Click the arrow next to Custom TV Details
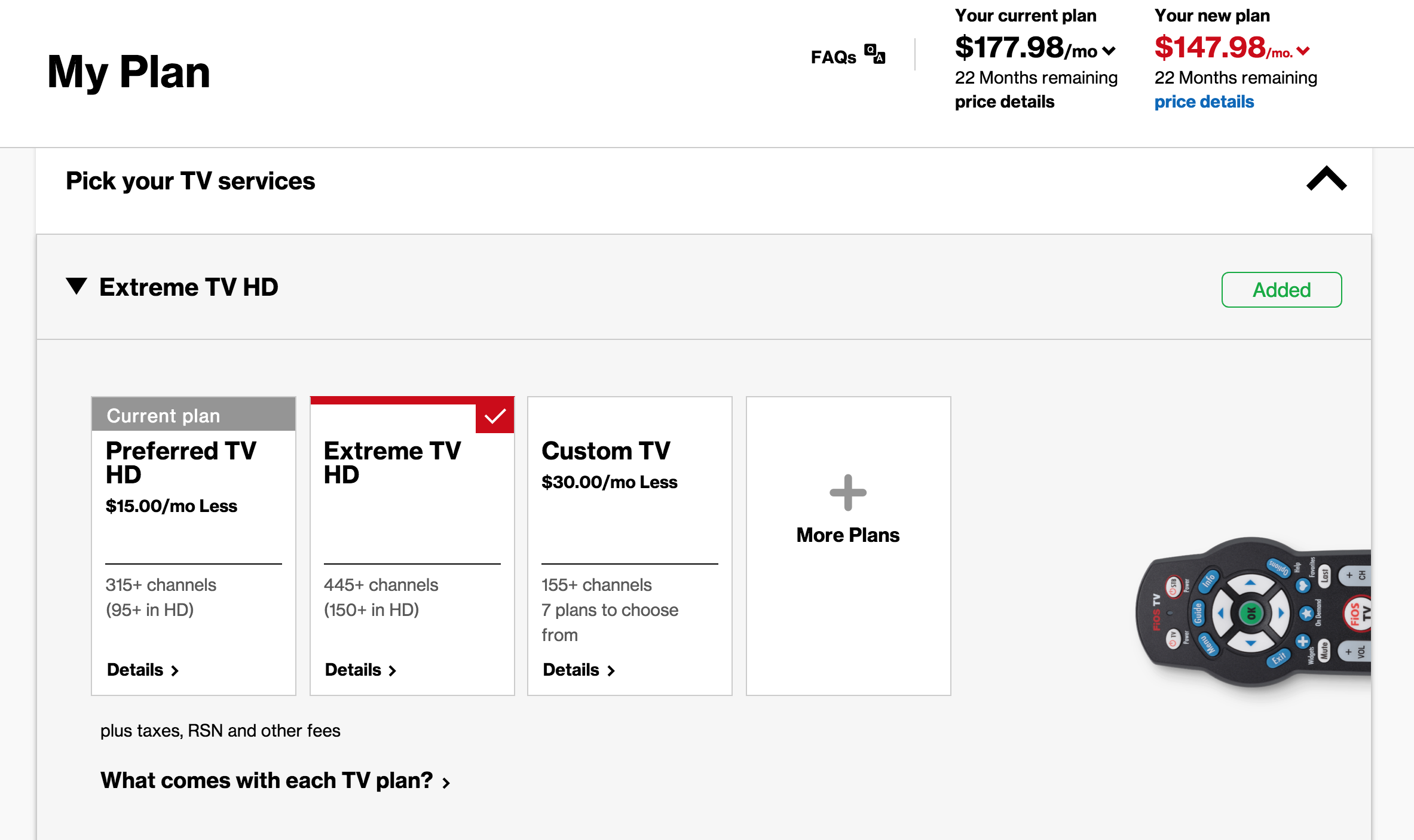Screen dimensions: 1414x840 click(611, 671)
